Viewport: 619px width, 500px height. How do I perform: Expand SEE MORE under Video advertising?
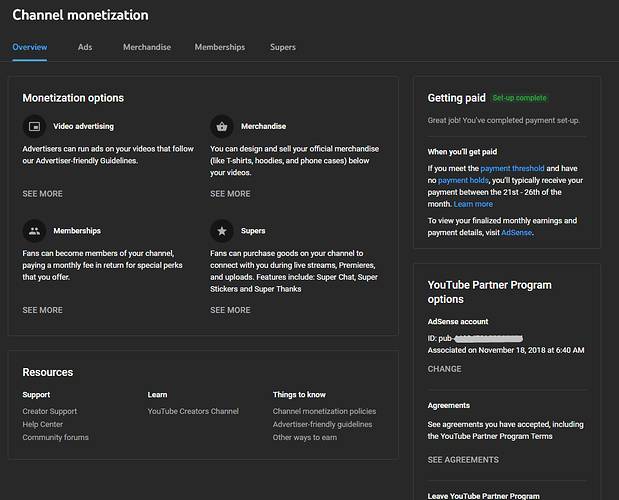[x=42, y=194]
